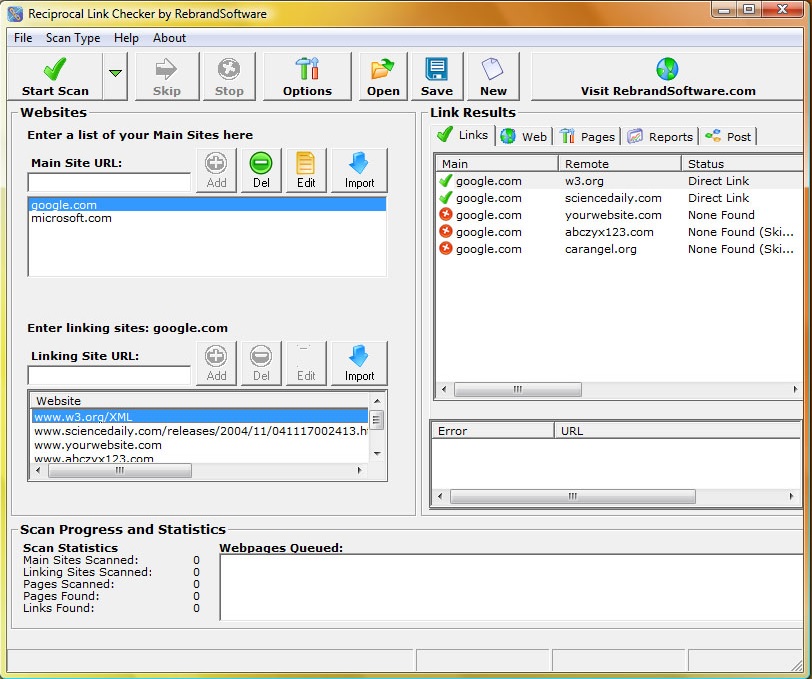812x679 pixels.
Task: Sort results by the Status column header
Action: (x=741, y=163)
